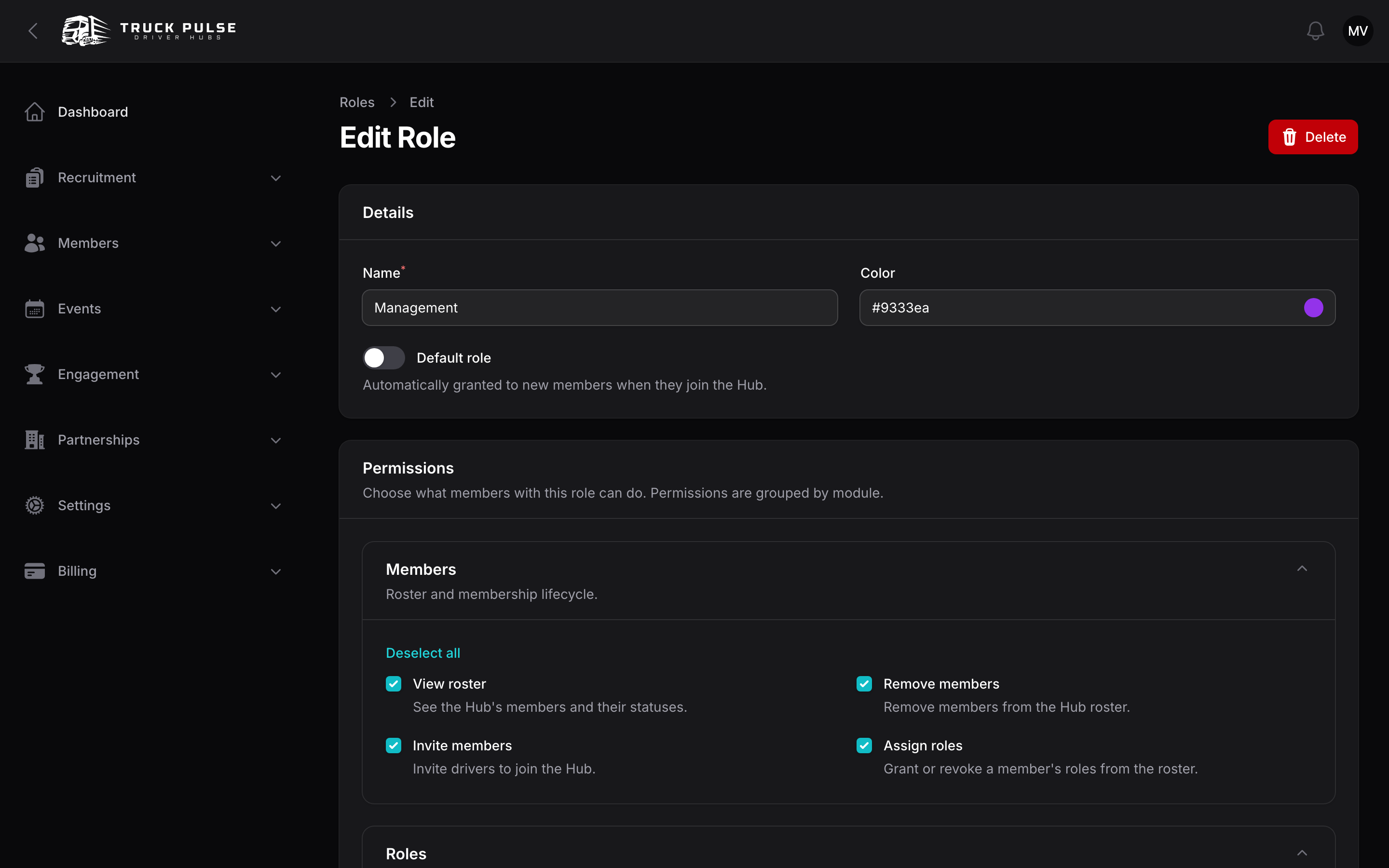This screenshot has width=1389, height=868.
Task: Click the Recruitment clipboard icon
Action: pyautogui.click(x=34, y=177)
